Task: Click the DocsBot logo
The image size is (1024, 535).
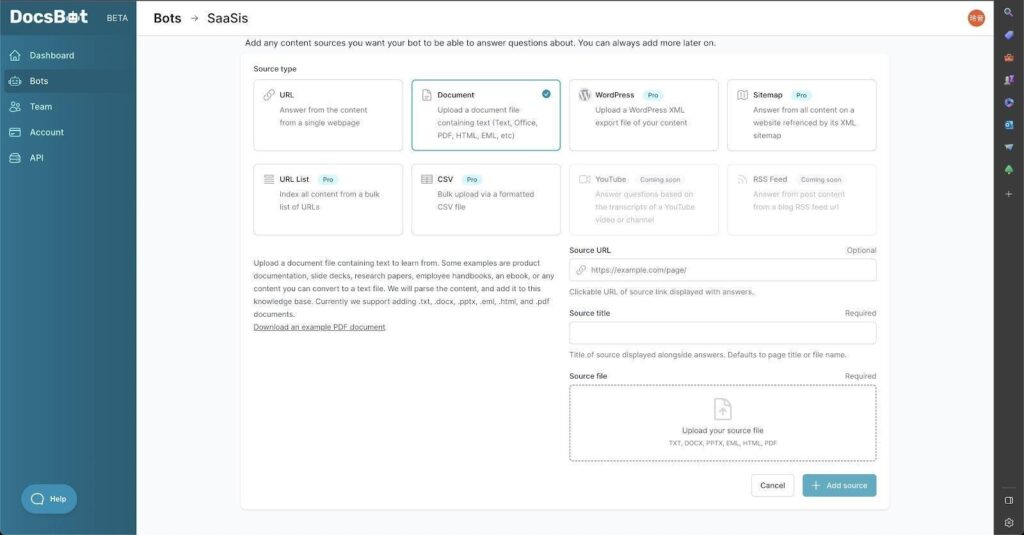Action: [x=49, y=17]
